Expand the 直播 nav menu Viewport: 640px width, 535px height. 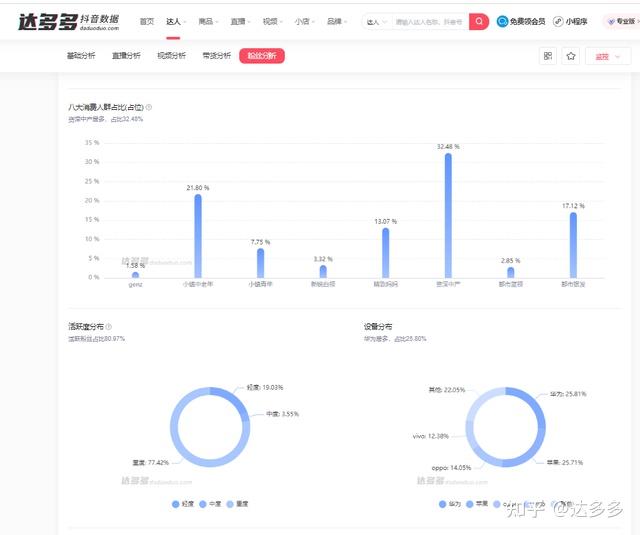(x=240, y=21)
